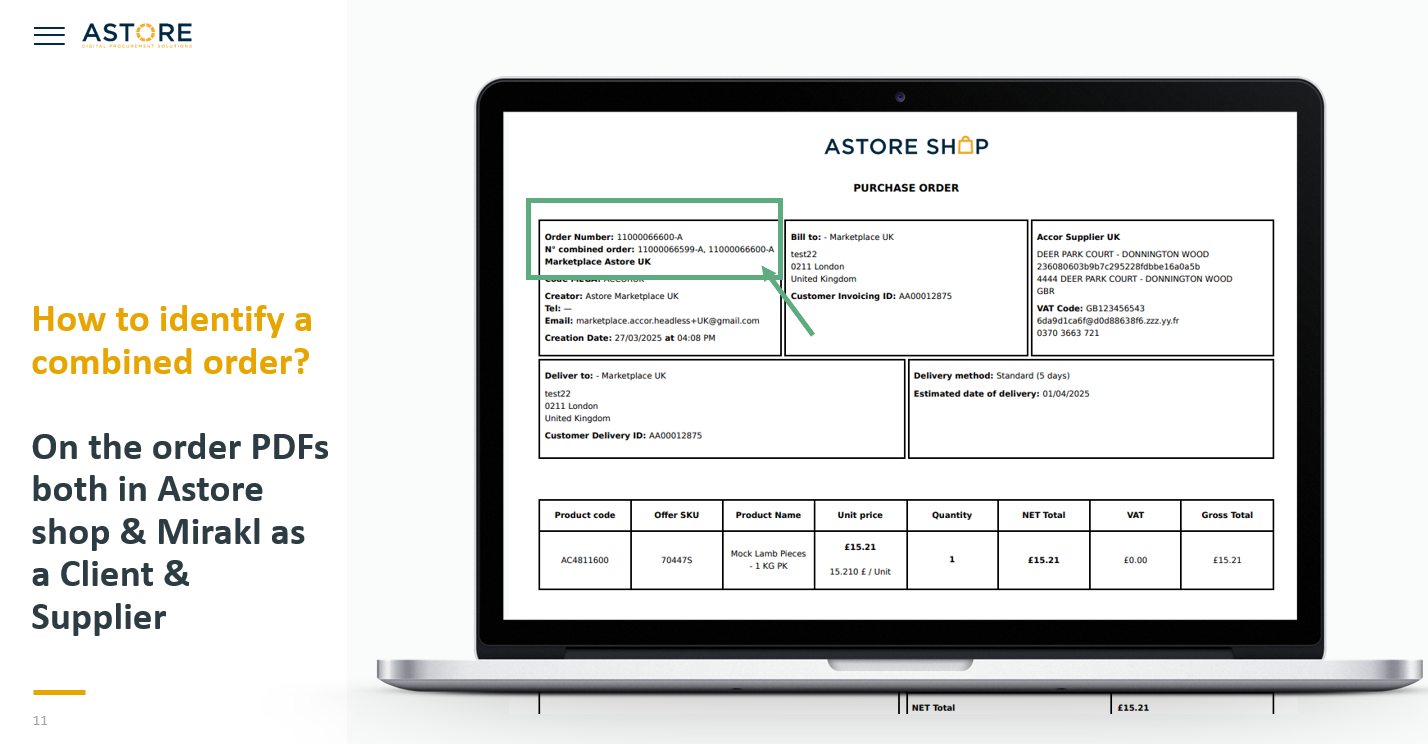The image size is (1428, 744).
Task: Select Creation Date 27/03/2025 at 04:08 PM
Action: coord(630,338)
